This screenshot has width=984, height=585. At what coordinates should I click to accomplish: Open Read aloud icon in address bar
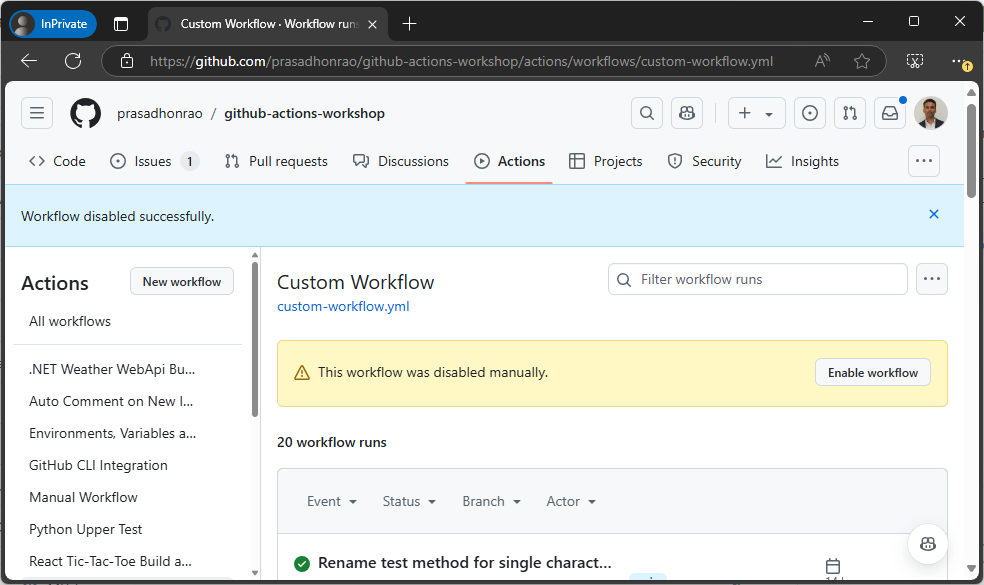coord(821,61)
